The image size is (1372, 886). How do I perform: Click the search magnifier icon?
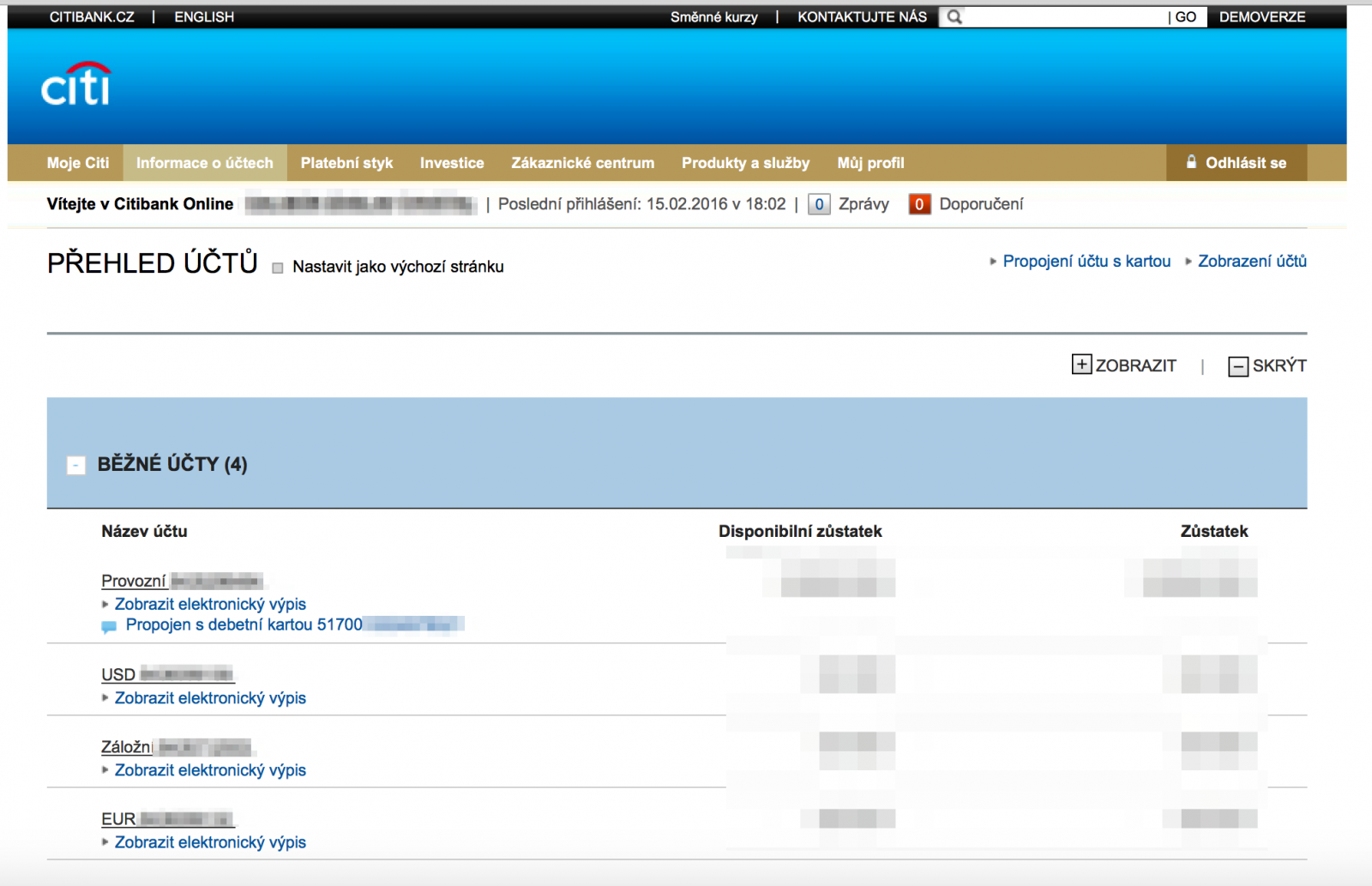(954, 17)
